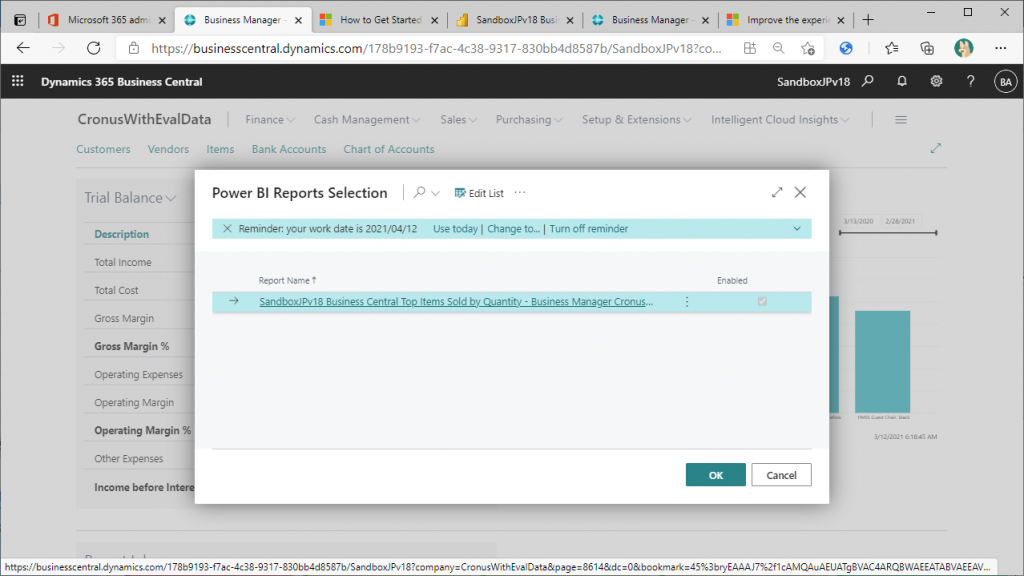Open the Bank Accounts link
The width and height of the screenshot is (1024, 576).
click(x=289, y=149)
